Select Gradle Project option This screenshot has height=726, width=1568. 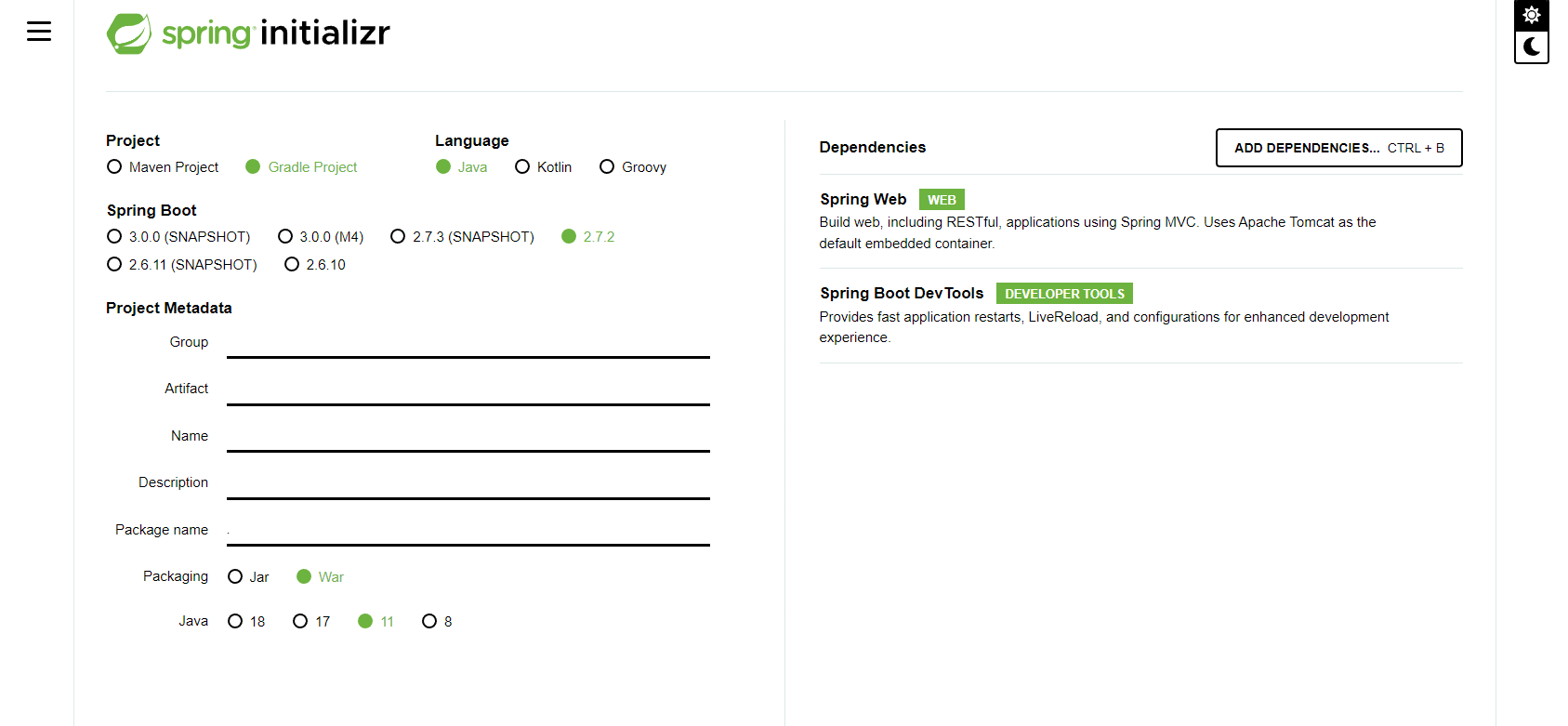coord(301,167)
